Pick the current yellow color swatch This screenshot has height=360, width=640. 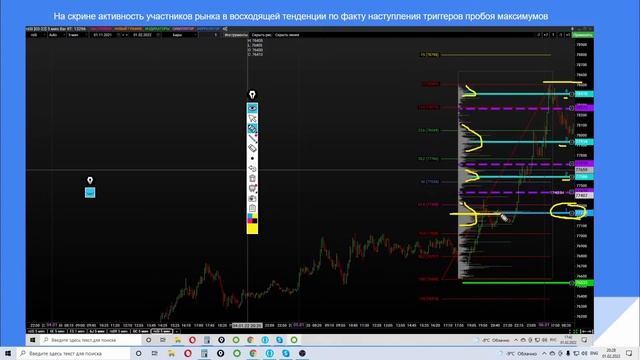252,229
